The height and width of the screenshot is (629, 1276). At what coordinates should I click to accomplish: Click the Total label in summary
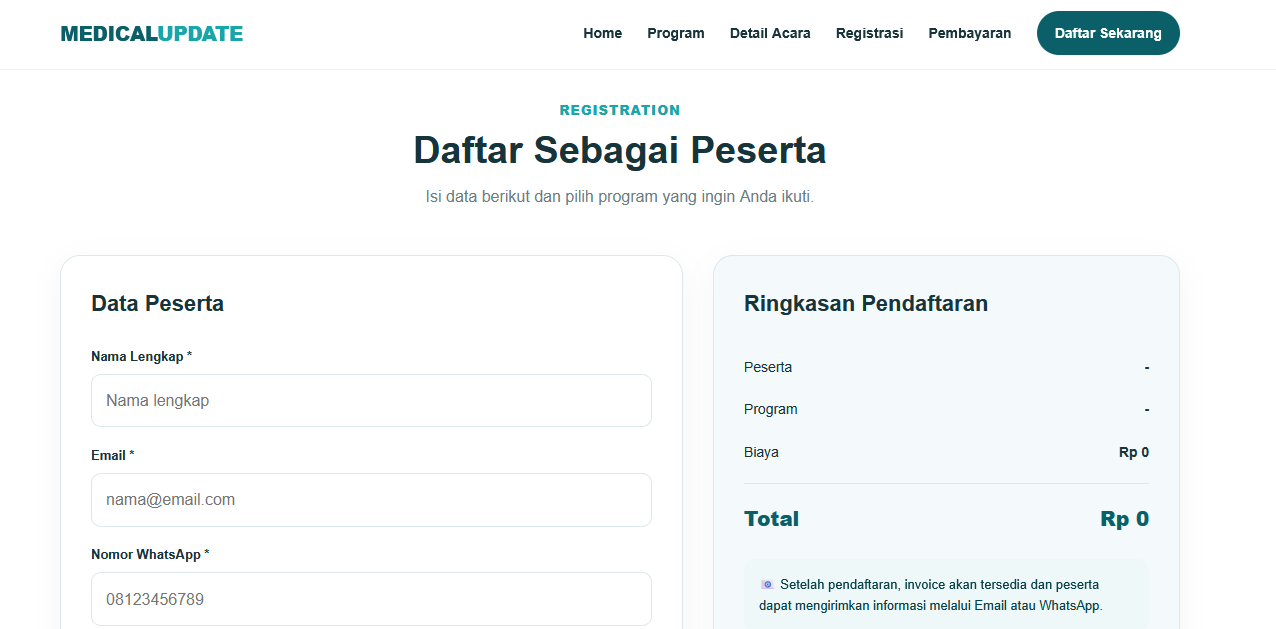click(x=771, y=519)
